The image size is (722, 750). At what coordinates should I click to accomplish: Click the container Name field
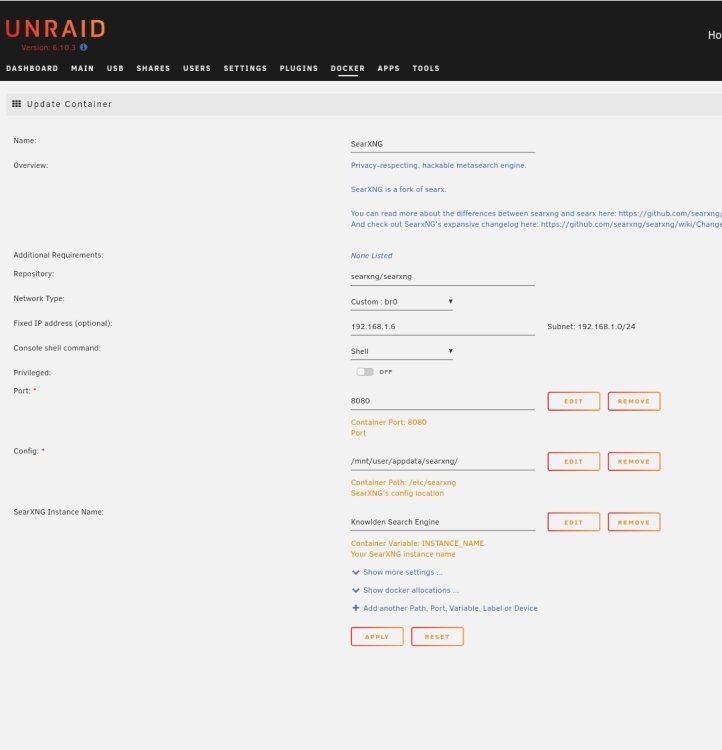click(443, 144)
